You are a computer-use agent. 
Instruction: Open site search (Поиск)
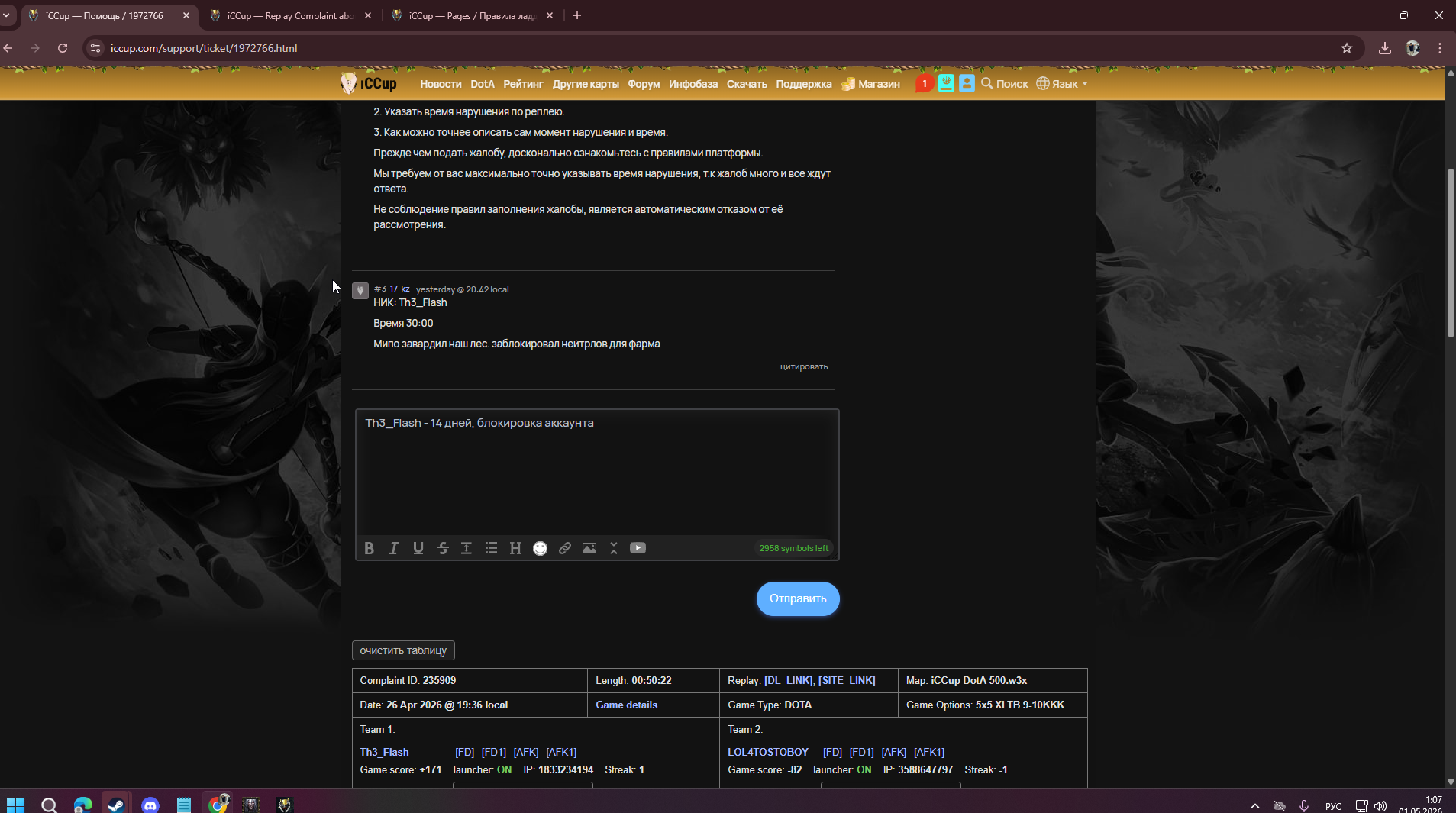(1005, 84)
